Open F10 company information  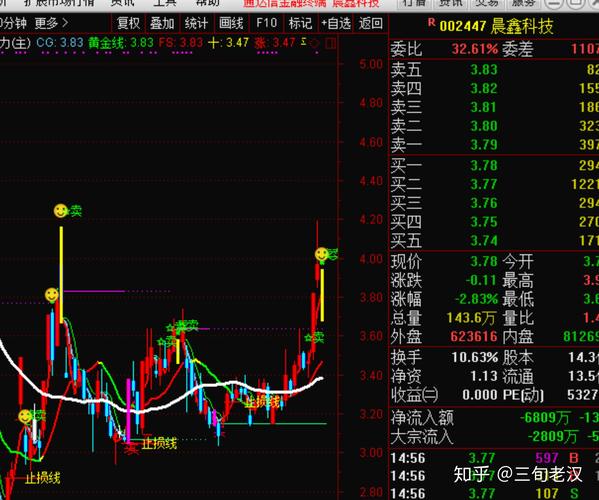[266, 23]
